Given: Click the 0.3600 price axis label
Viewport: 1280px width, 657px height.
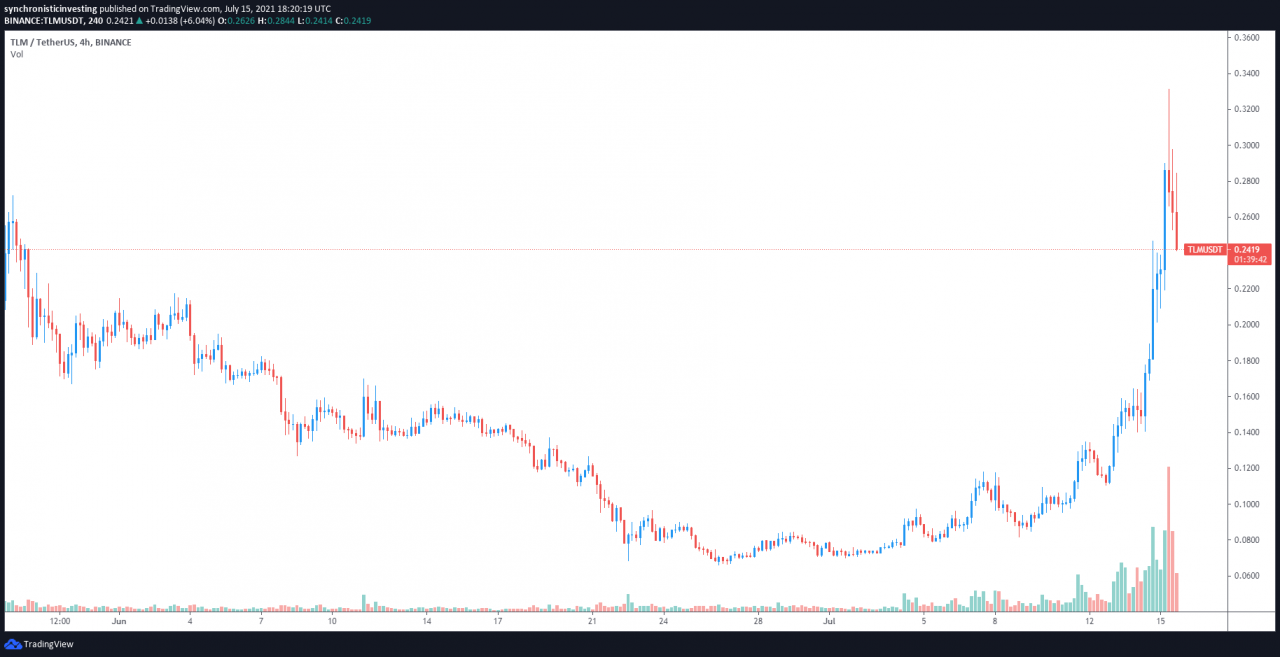Looking at the screenshot, I should (1246, 37).
